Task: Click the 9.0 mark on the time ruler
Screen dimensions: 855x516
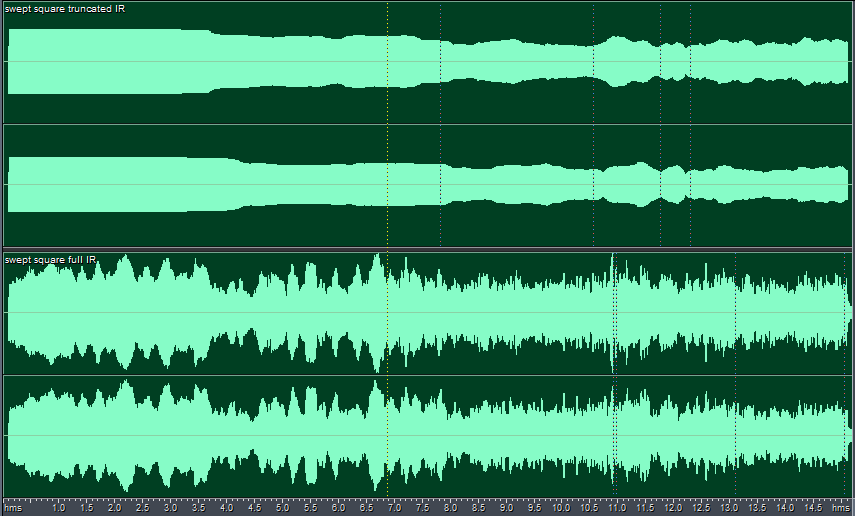Action: (506, 508)
